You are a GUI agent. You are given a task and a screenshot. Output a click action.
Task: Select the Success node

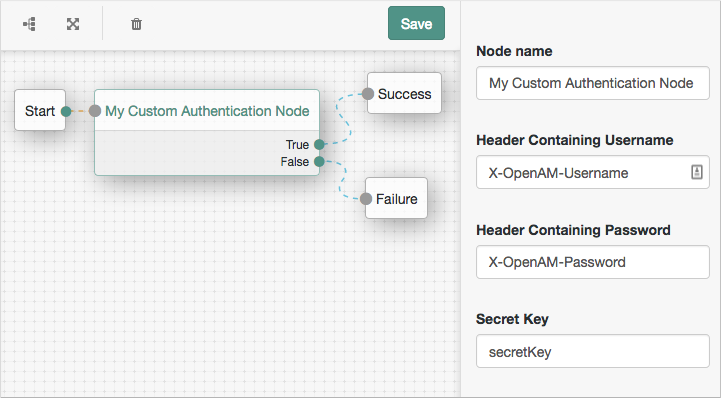(405, 93)
